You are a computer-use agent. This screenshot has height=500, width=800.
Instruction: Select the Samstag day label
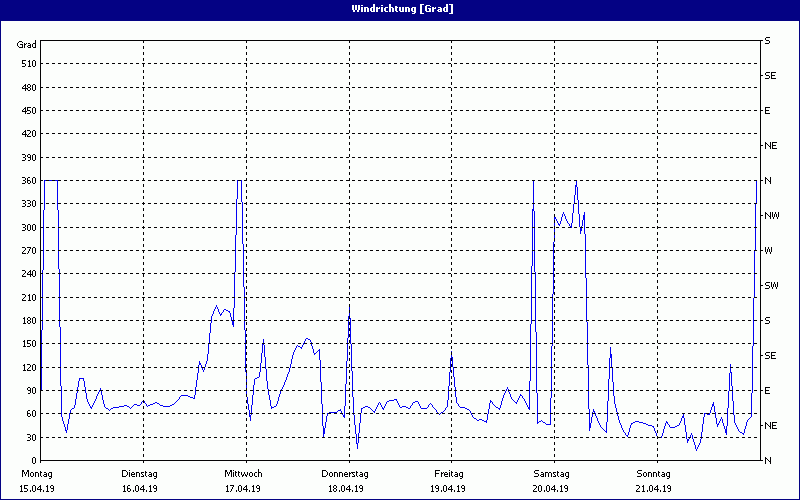552,474
